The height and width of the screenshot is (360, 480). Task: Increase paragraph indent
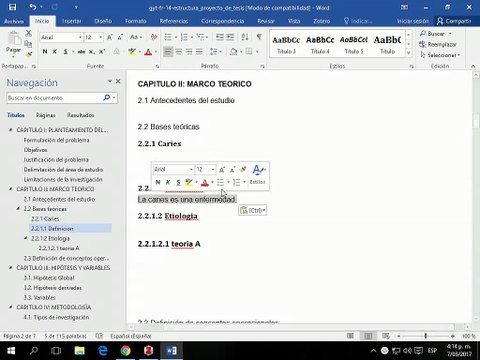[x=230, y=37]
